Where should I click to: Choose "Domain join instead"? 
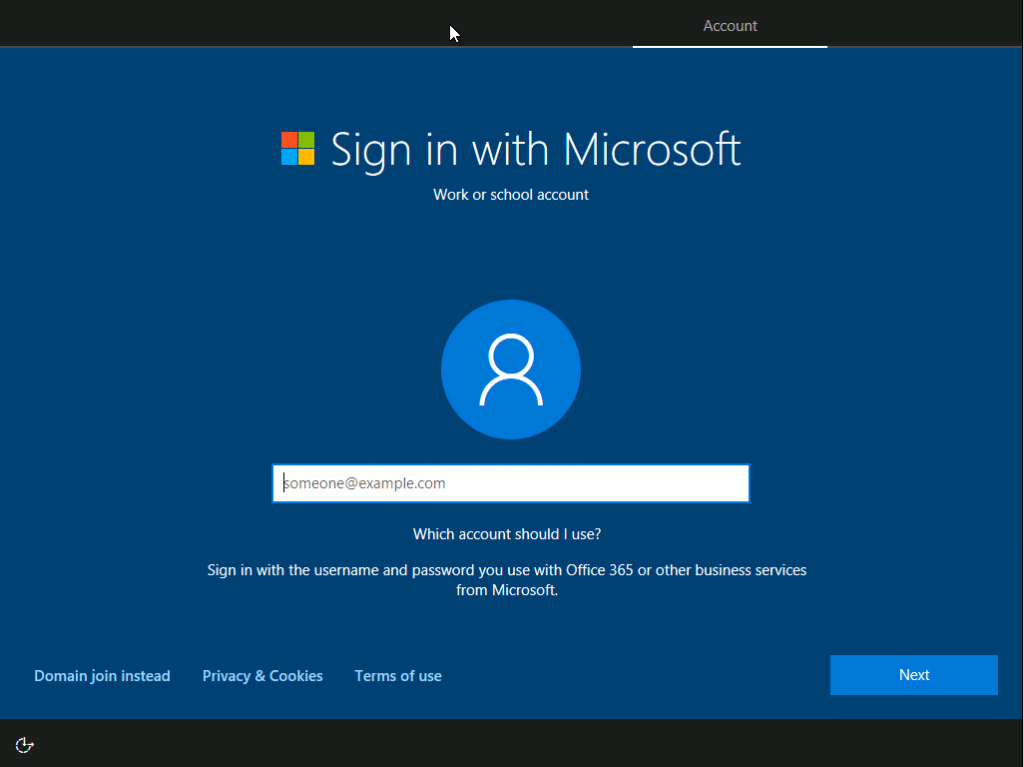[x=101, y=675]
